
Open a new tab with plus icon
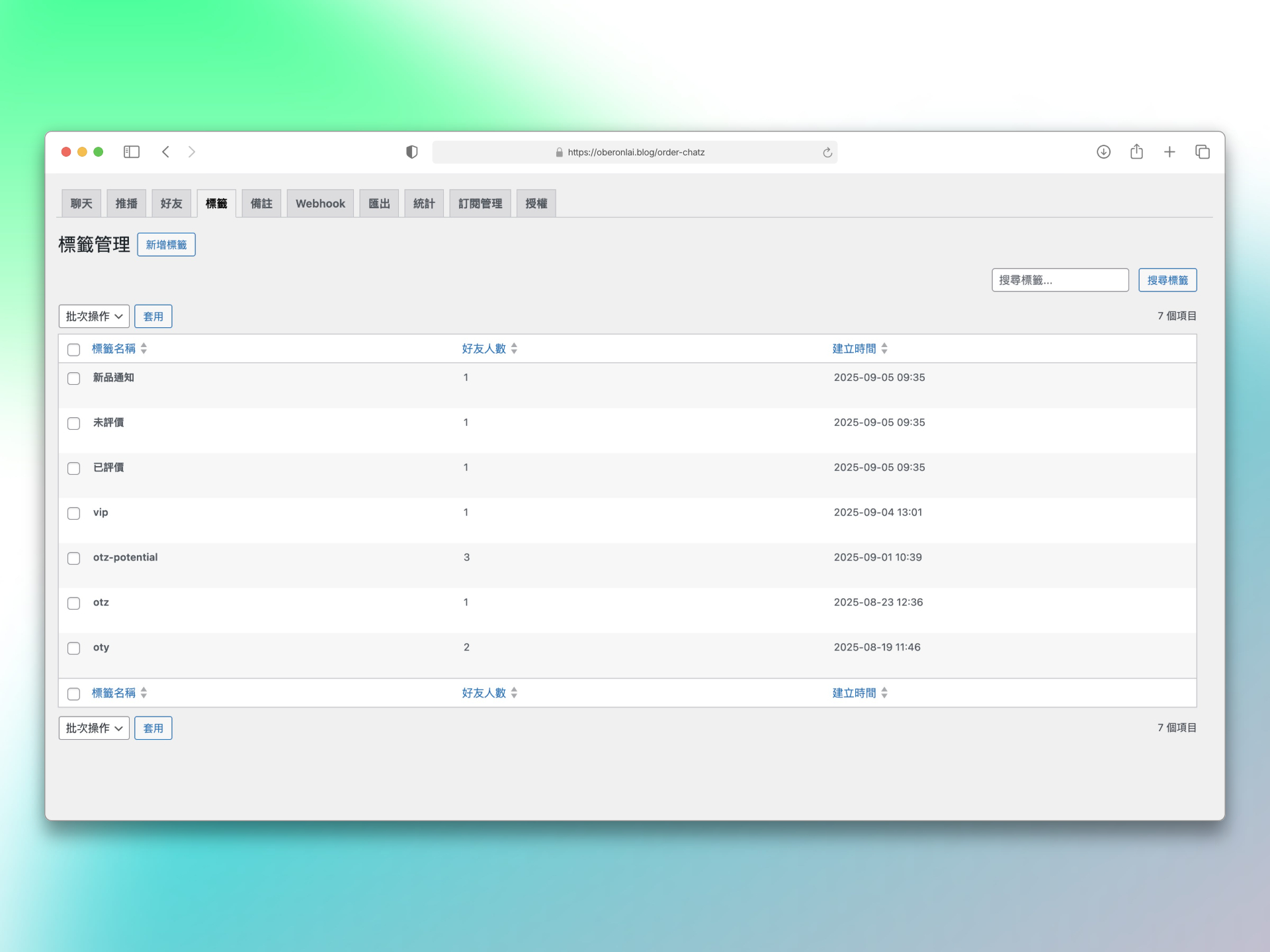[1169, 152]
